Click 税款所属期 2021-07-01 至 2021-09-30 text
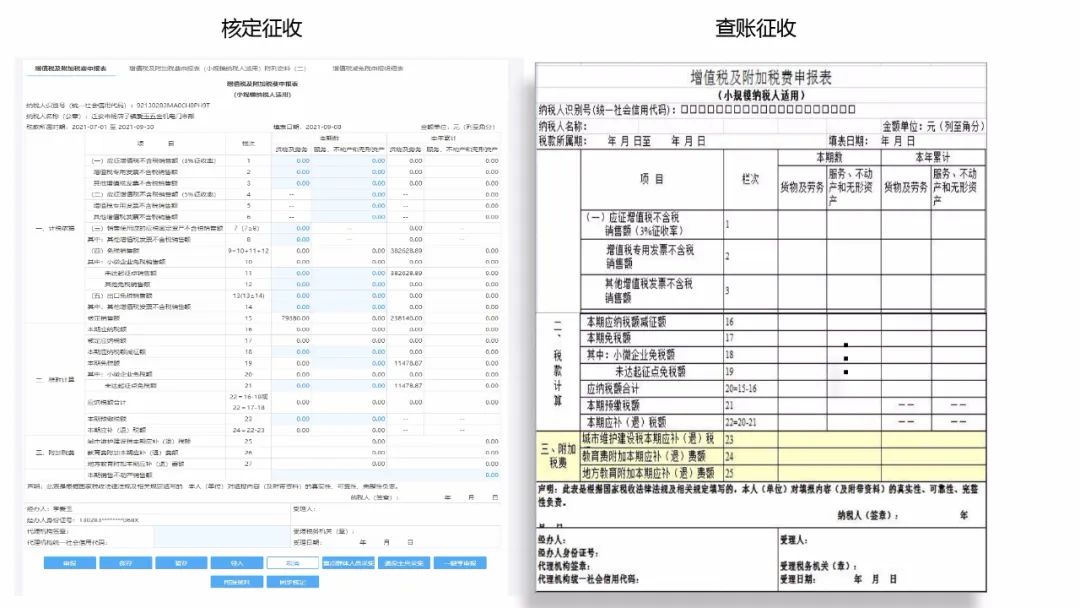 (x=90, y=127)
